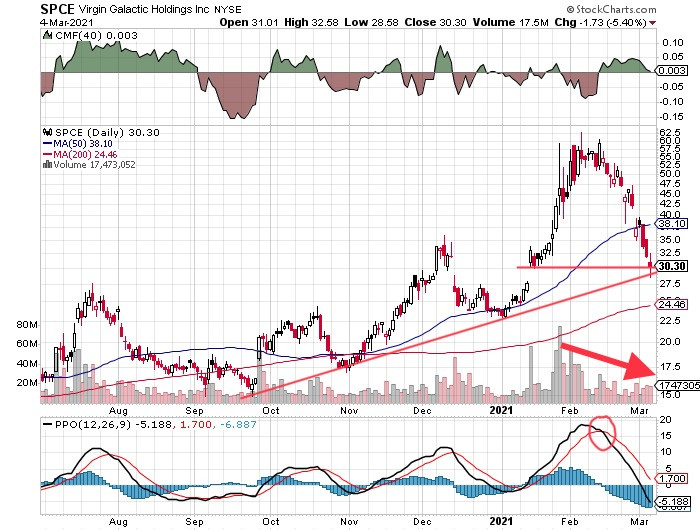The width and height of the screenshot is (700, 530).
Task: Click the MA(200) 24.46 legend entry
Action: (x=80, y=154)
